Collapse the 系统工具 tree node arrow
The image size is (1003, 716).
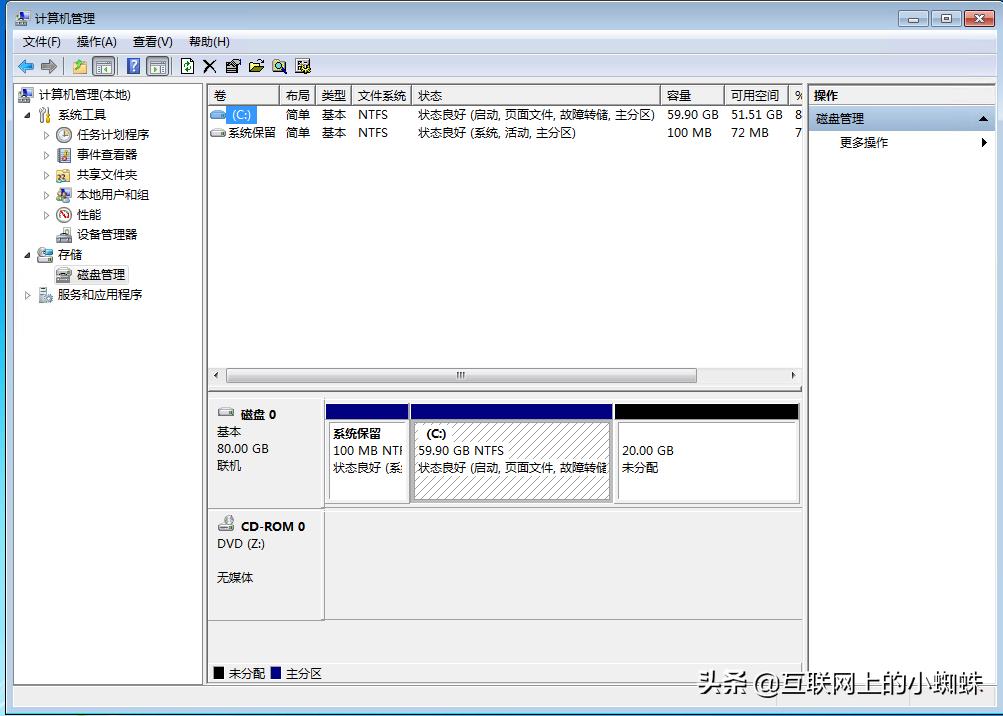coord(27,115)
